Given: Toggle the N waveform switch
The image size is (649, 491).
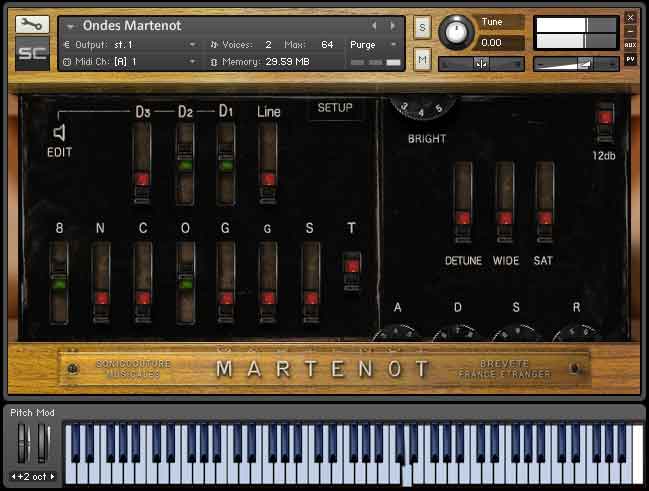Looking at the screenshot, I should click(x=101, y=282).
